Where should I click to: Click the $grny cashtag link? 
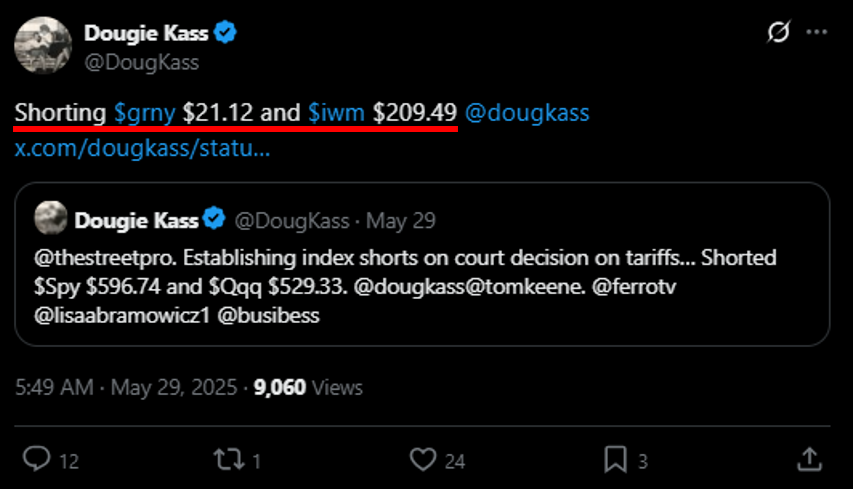click(x=144, y=113)
